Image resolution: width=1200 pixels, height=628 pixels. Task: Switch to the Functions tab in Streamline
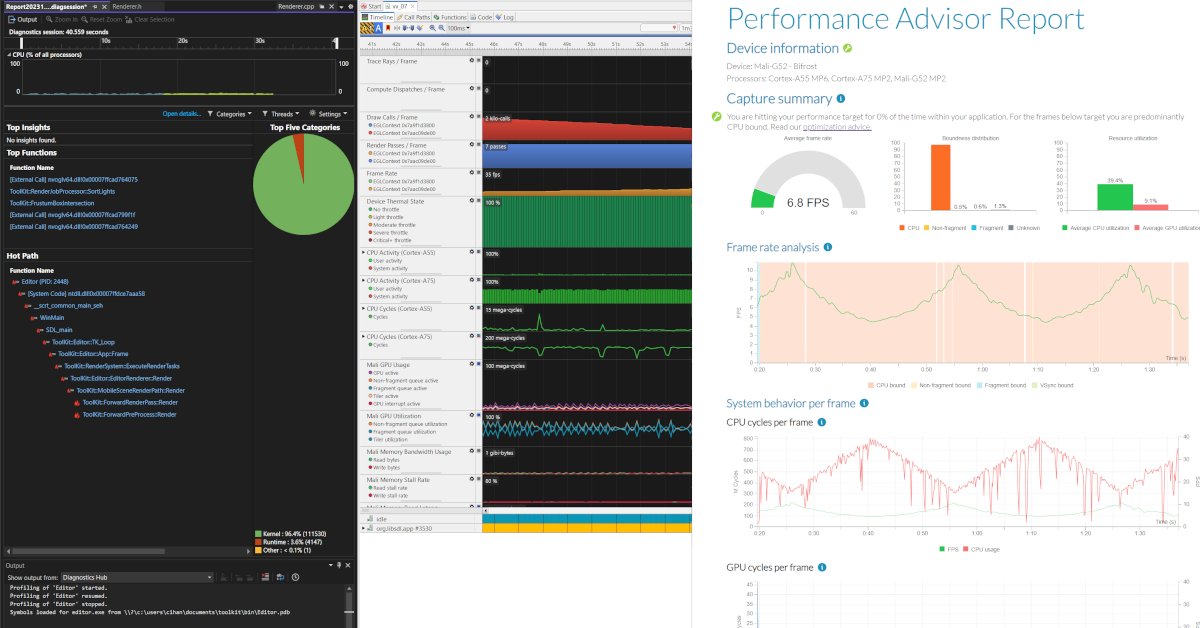pyautogui.click(x=450, y=18)
